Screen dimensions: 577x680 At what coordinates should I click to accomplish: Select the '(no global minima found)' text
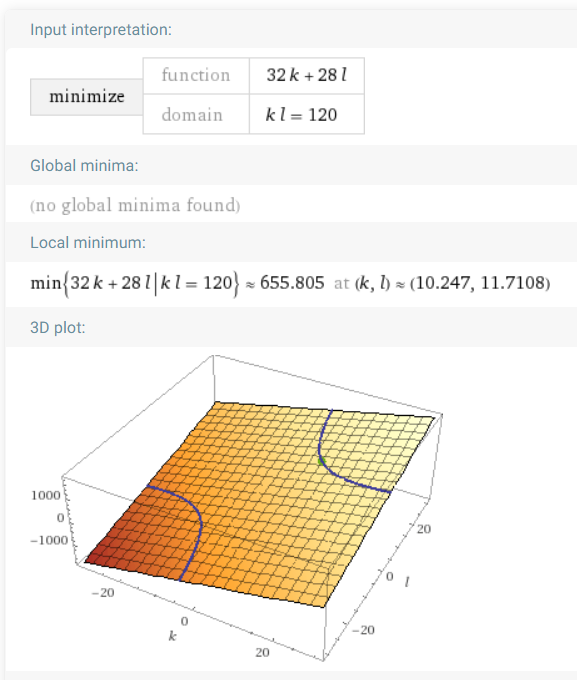point(135,205)
